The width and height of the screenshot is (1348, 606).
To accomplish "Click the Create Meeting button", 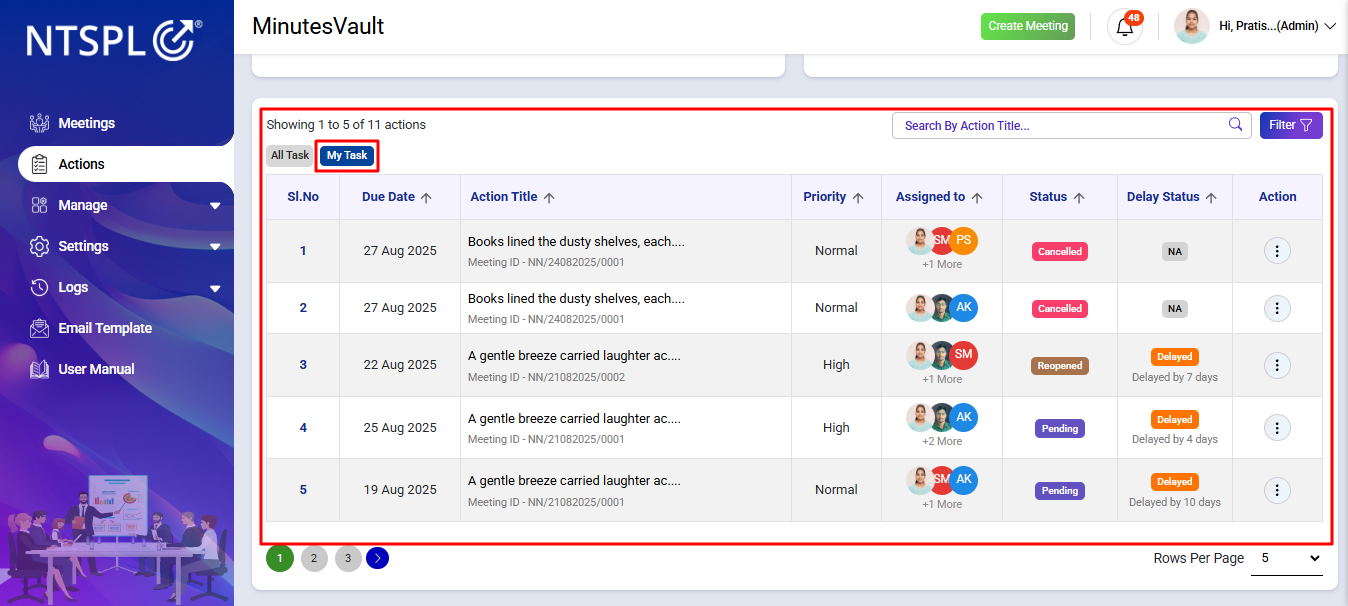I will coord(1028,26).
